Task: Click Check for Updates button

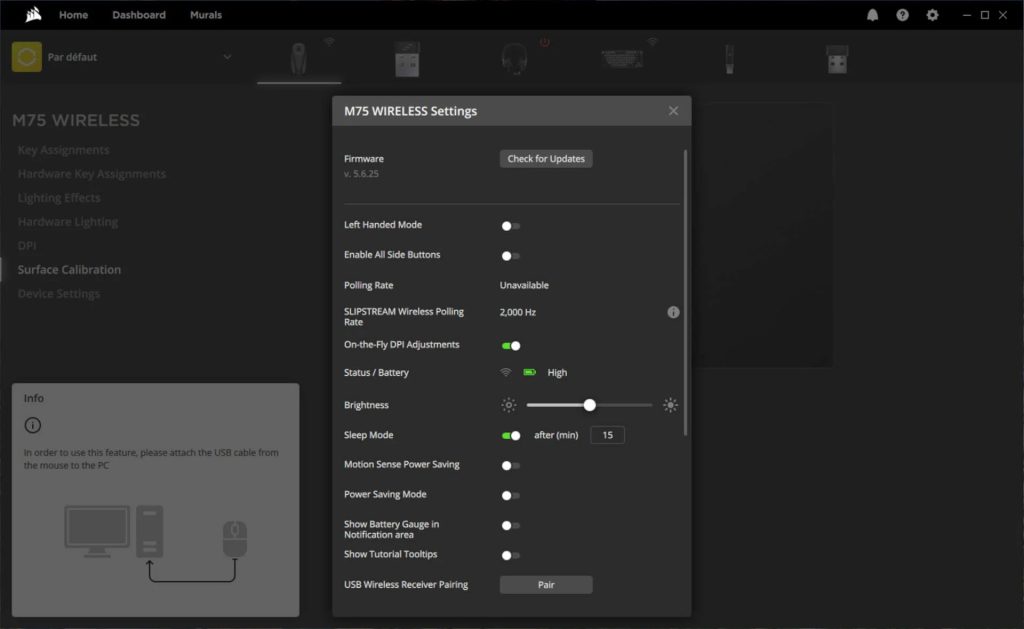Action: [x=546, y=159]
